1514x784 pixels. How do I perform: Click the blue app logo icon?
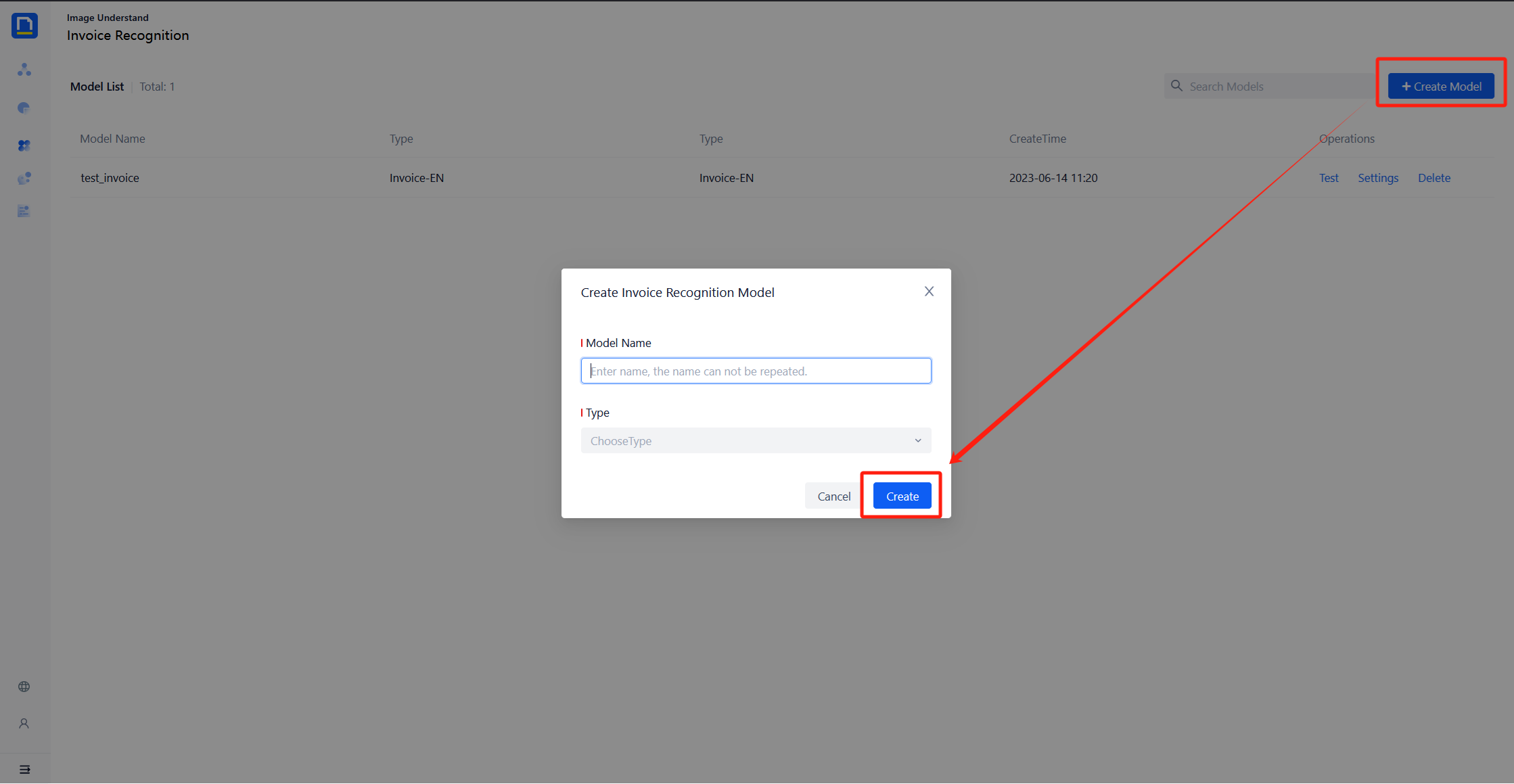point(24,26)
